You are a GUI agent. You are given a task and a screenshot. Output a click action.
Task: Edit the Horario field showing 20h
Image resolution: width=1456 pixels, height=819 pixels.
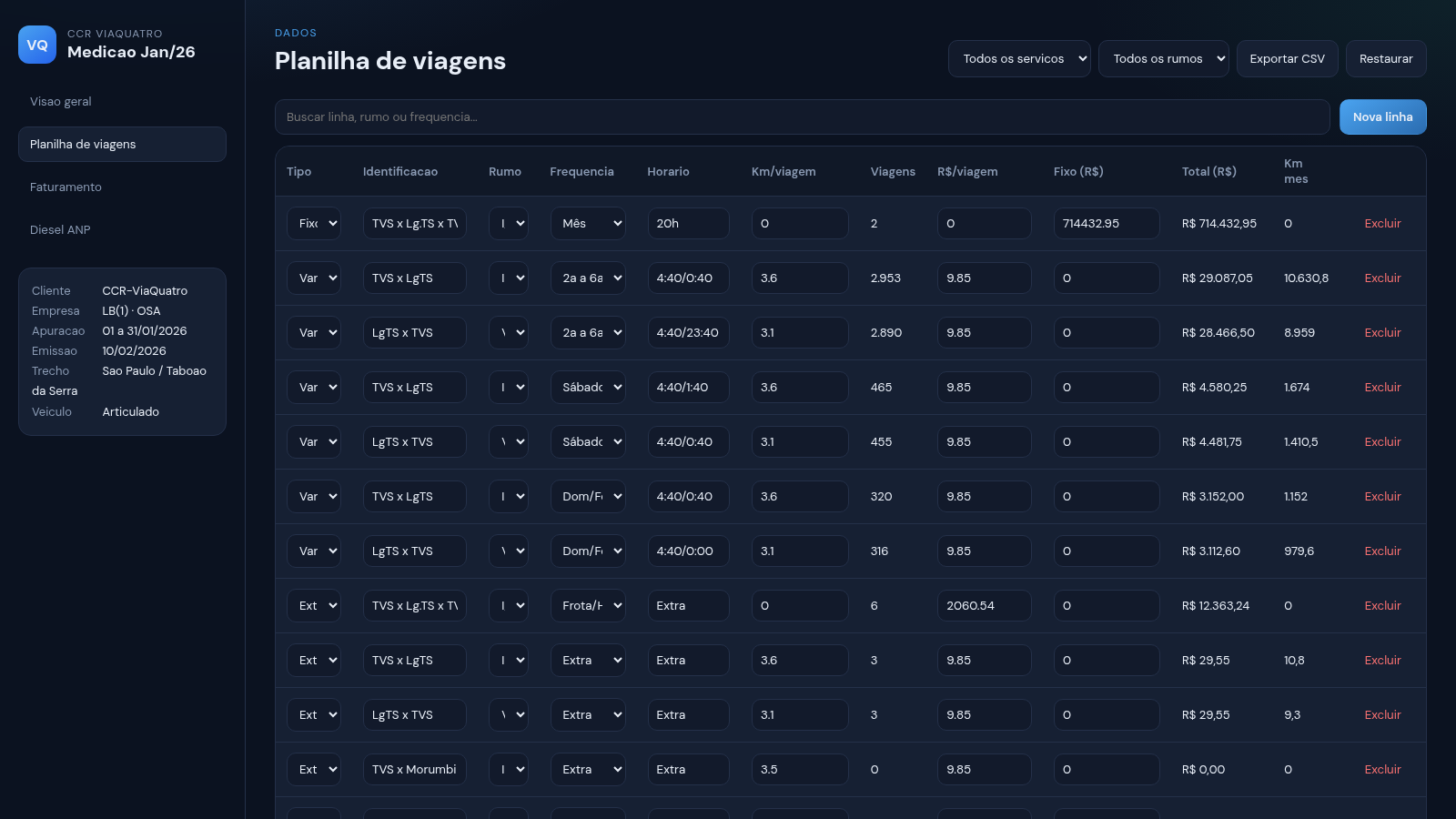click(688, 223)
